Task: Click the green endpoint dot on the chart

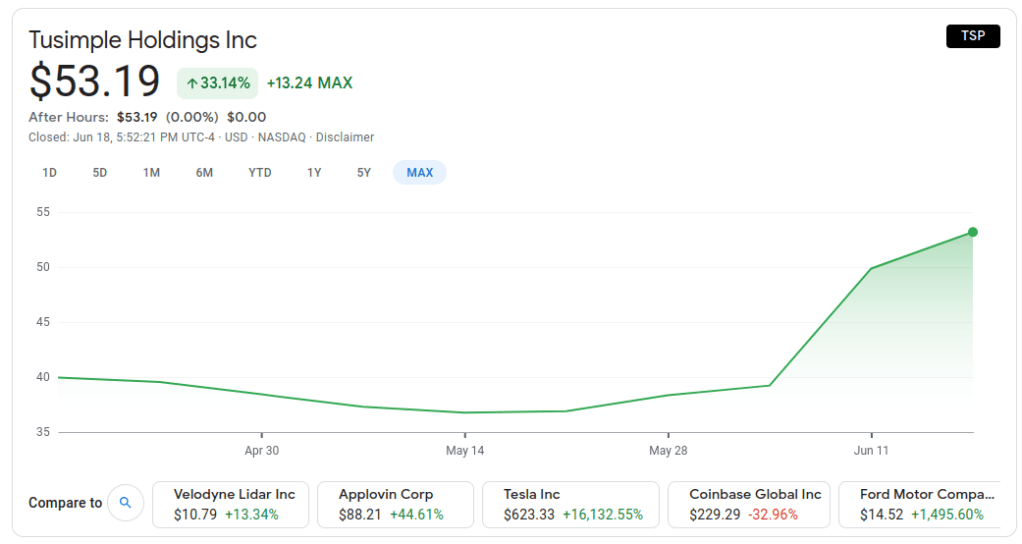Action: (972, 232)
